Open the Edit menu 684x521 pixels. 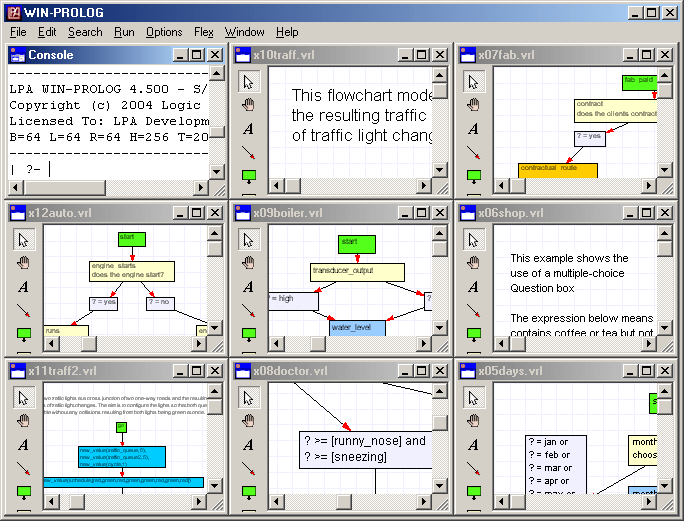tap(47, 32)
